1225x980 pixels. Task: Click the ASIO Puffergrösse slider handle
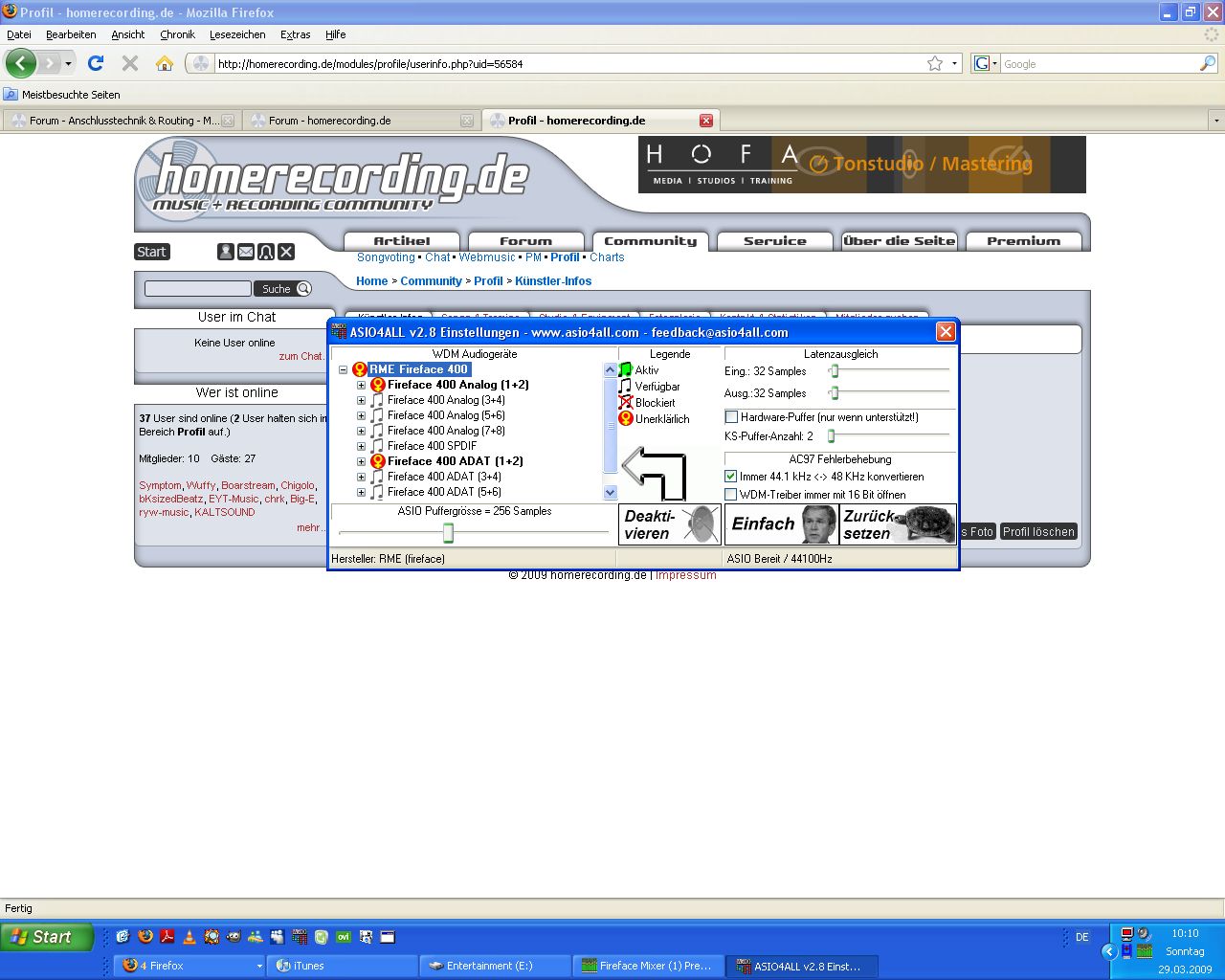(x=448, y=533)
